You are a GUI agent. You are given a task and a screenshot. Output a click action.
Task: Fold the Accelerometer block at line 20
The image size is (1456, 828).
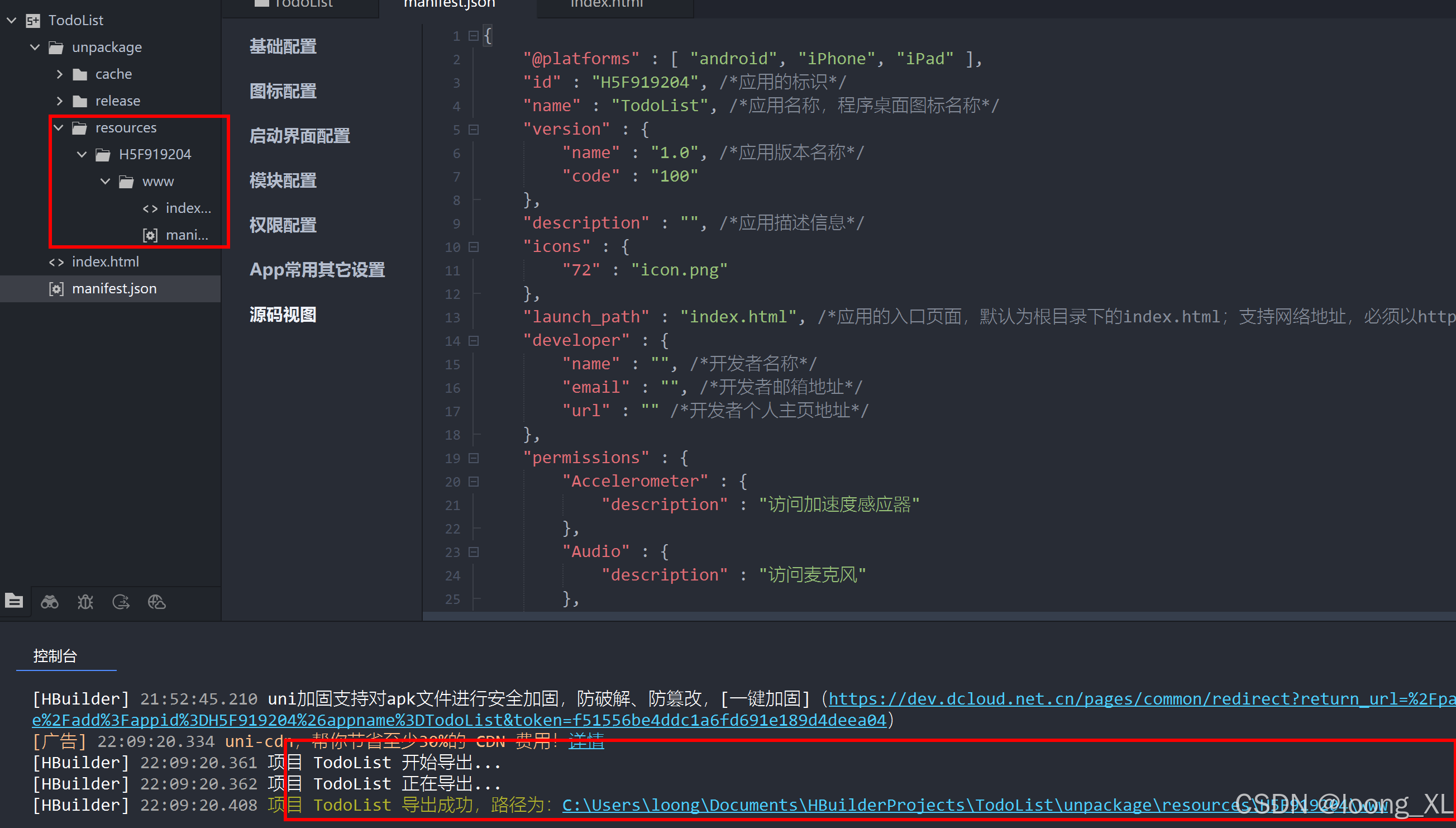tap(474, 482)
